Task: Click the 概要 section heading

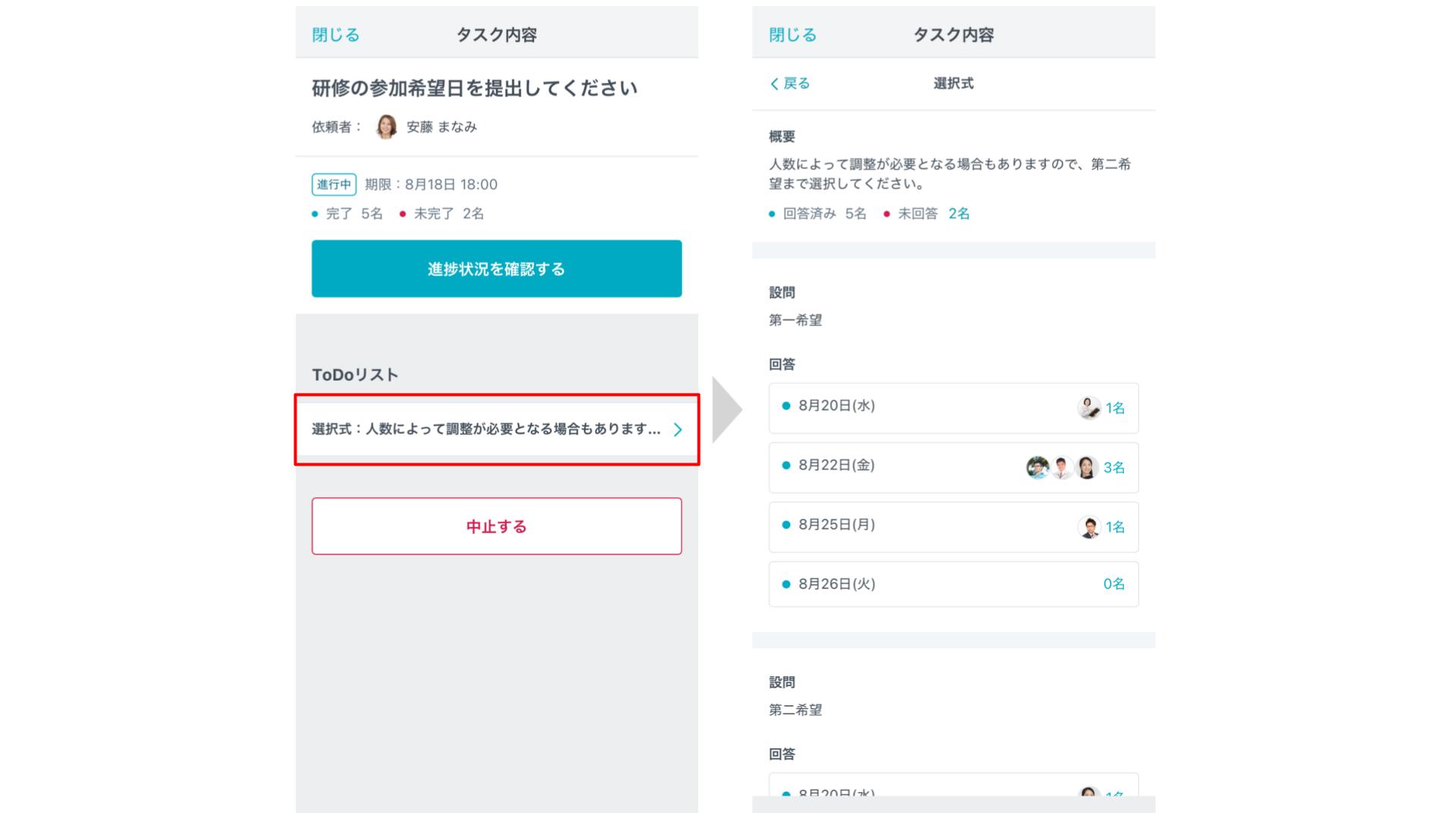Action: click(782, 136)
